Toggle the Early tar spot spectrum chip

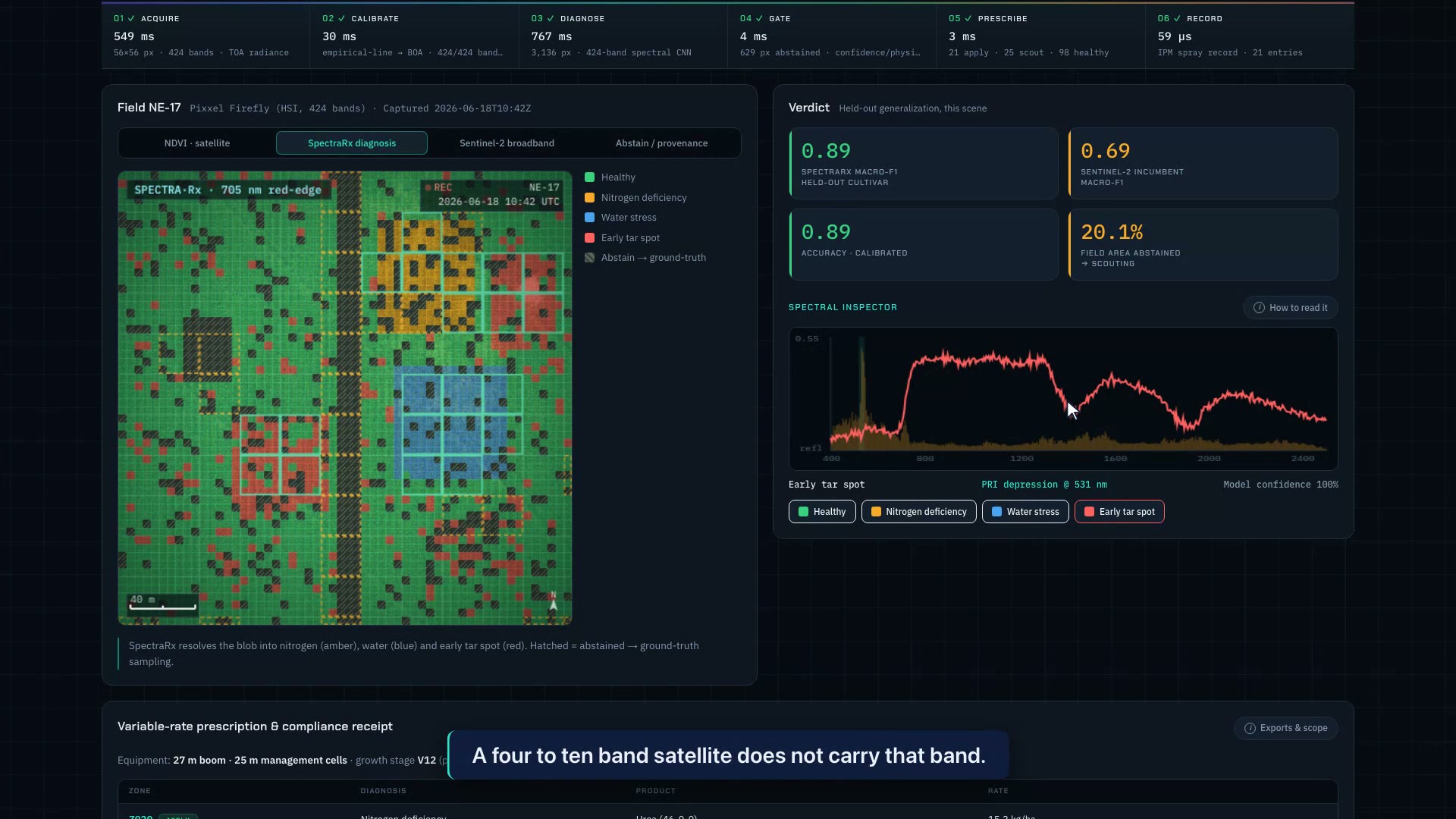(1119, 512)
